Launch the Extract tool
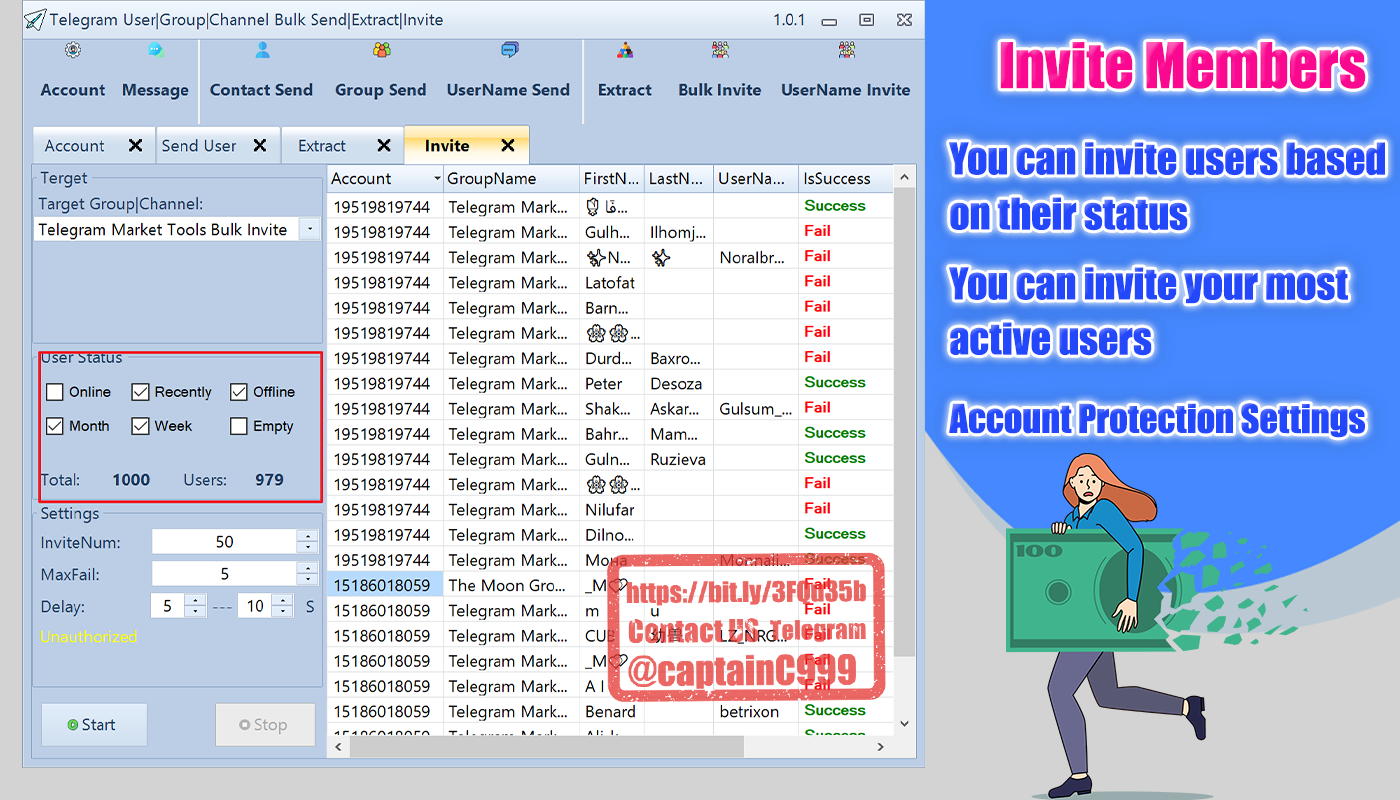Viewport: 1400px width, 800px height. click(624, 72)
